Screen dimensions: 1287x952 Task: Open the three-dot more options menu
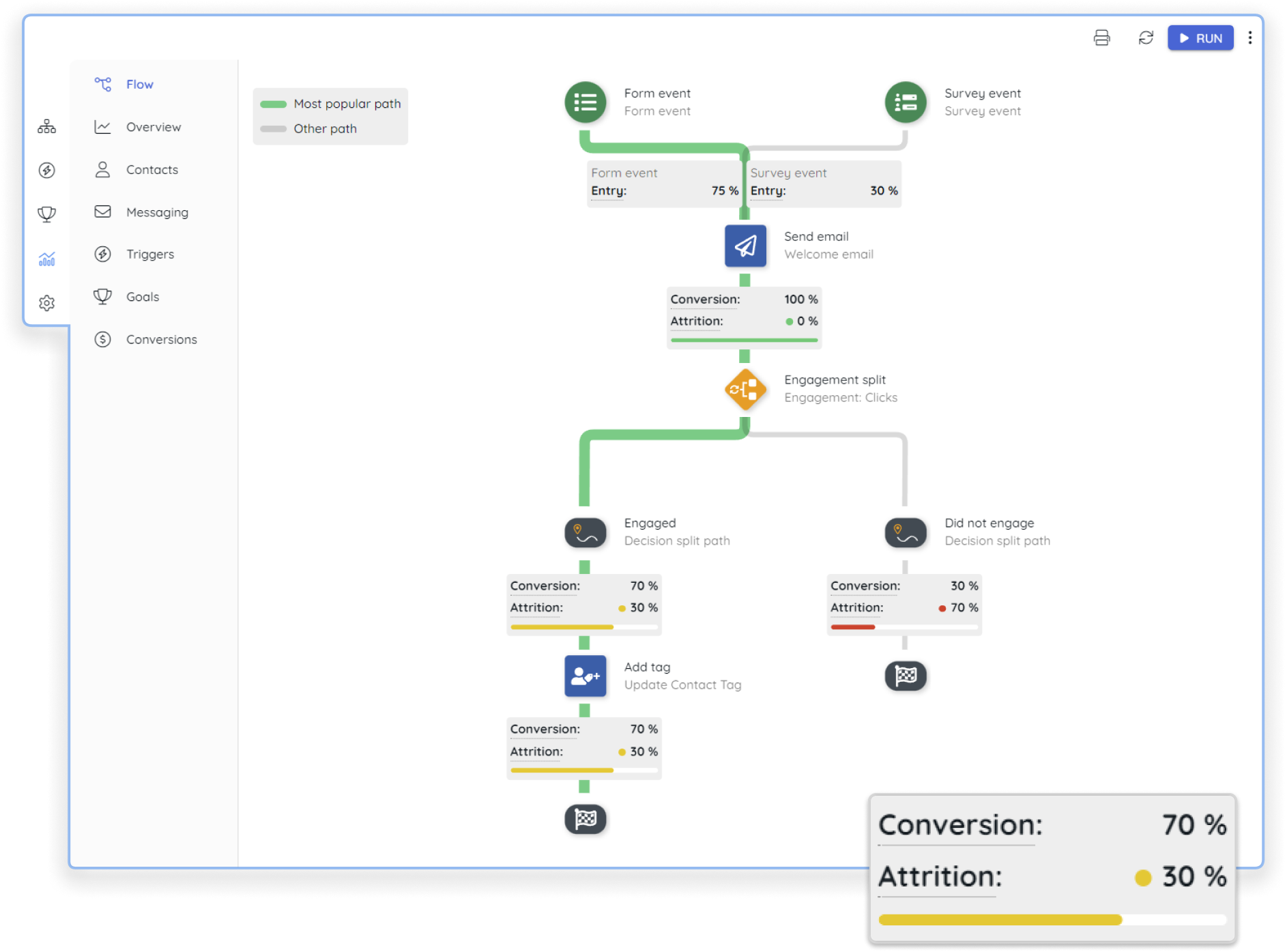[x=1249, y=38]
